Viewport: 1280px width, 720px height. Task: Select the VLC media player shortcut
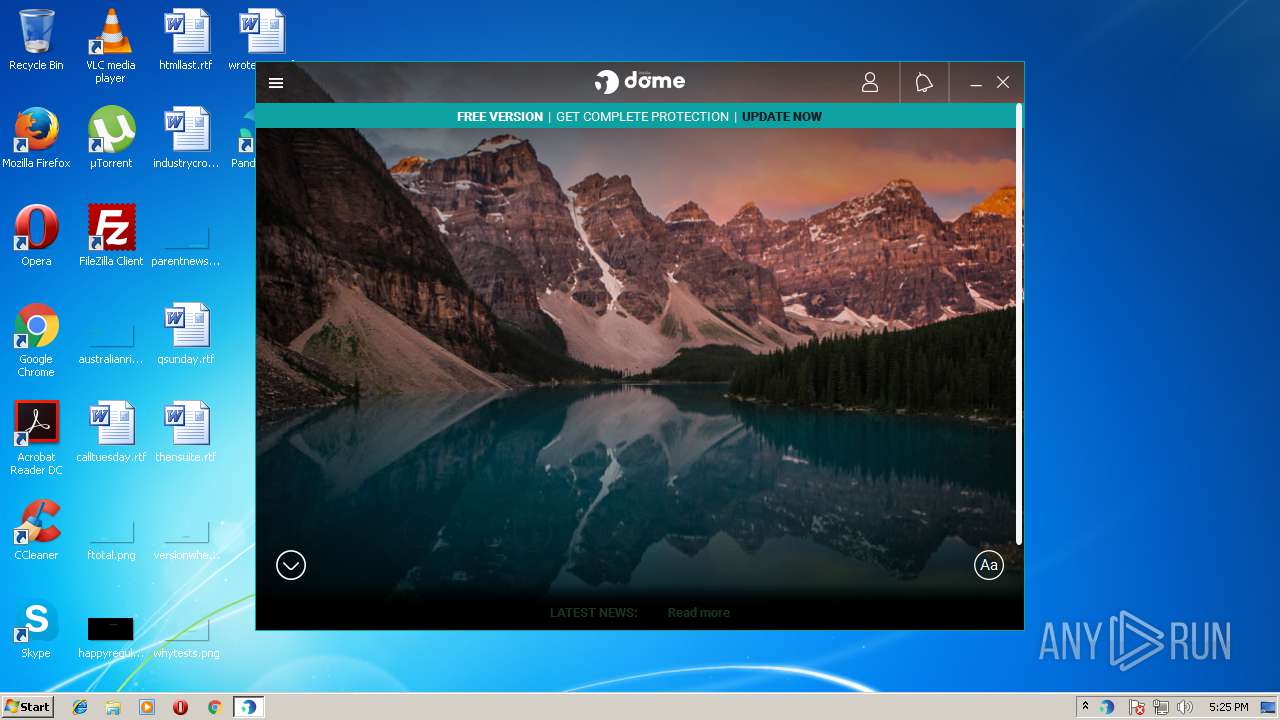[x=110, y=46]
